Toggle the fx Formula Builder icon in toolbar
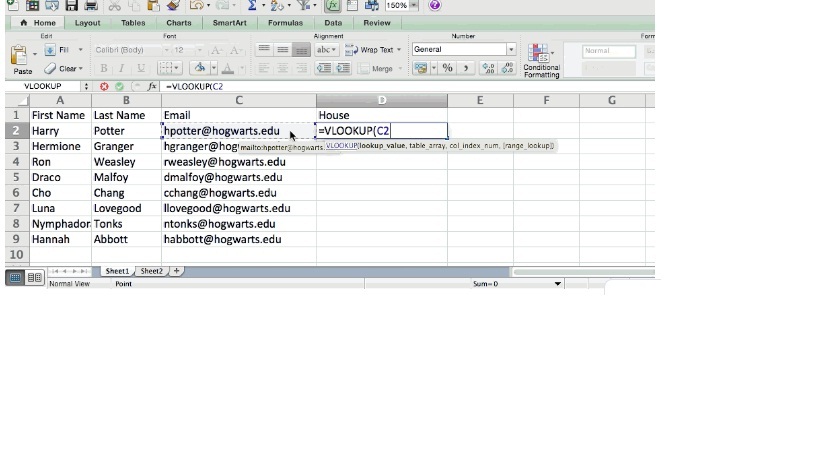The width and height of the screenshot is (819, 460). pyautogui.click(x=332, y=6)
